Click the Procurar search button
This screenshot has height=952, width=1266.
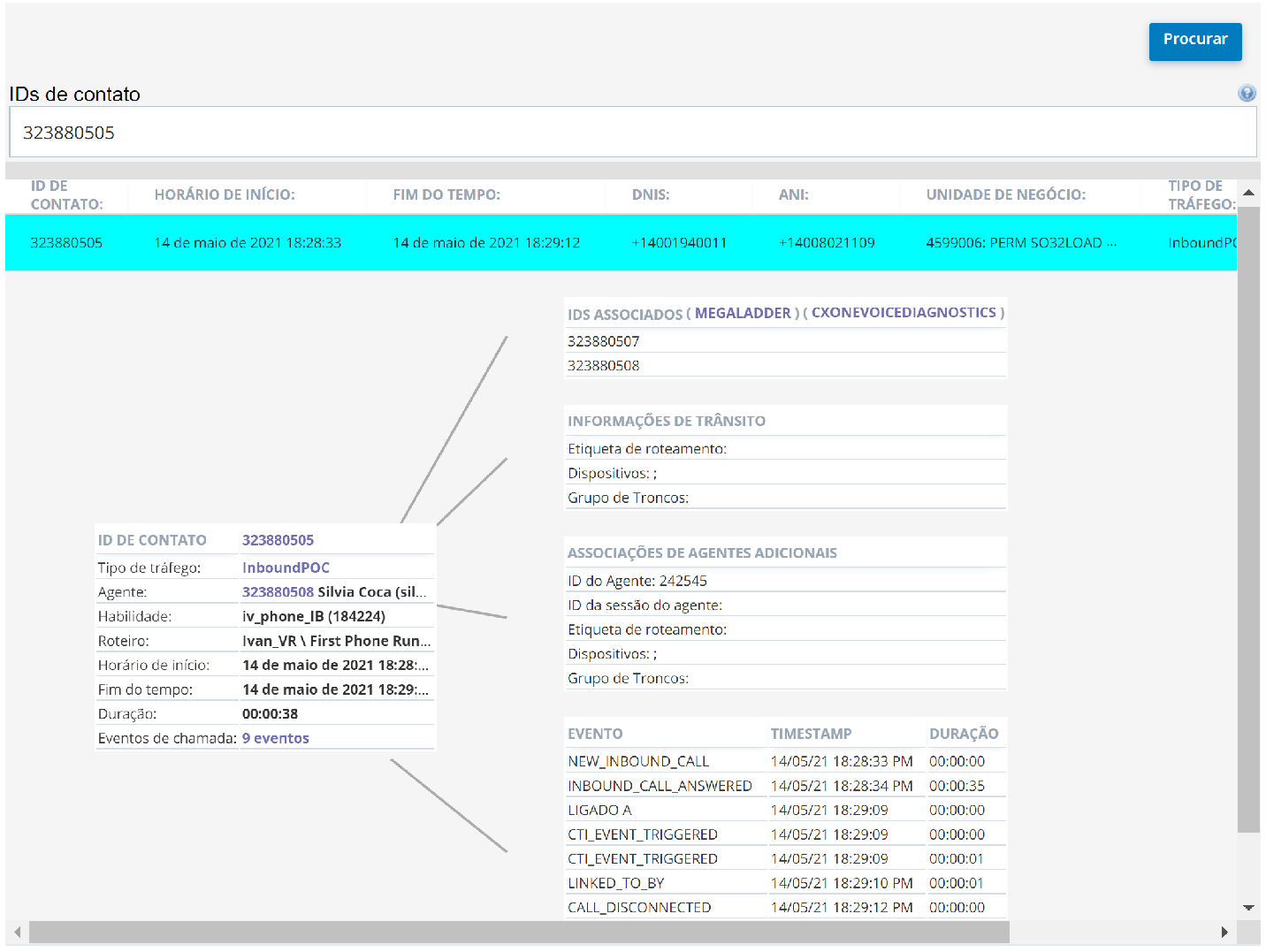(1195, 42)
